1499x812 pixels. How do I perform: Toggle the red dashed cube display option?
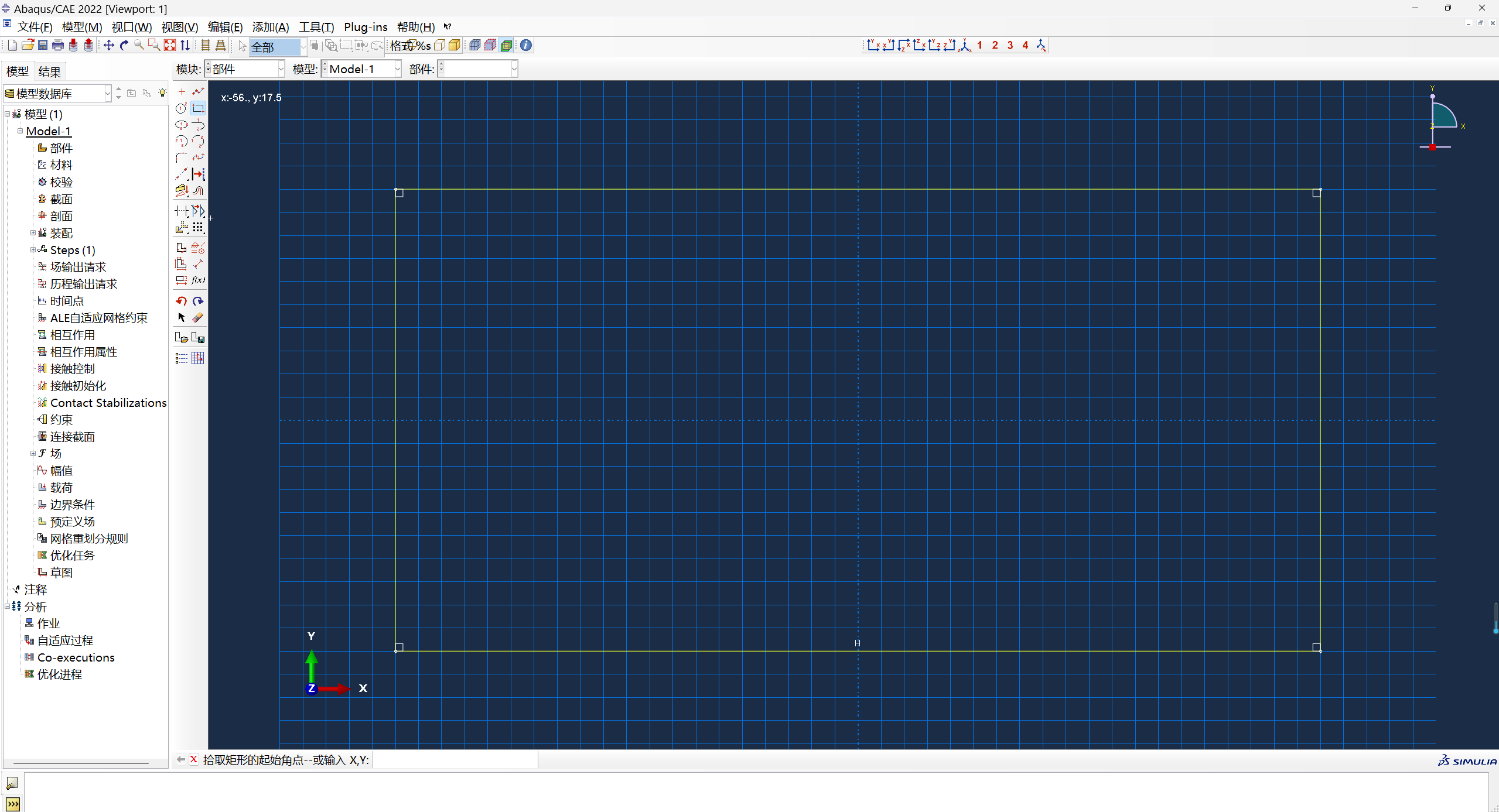pos(491,45)
